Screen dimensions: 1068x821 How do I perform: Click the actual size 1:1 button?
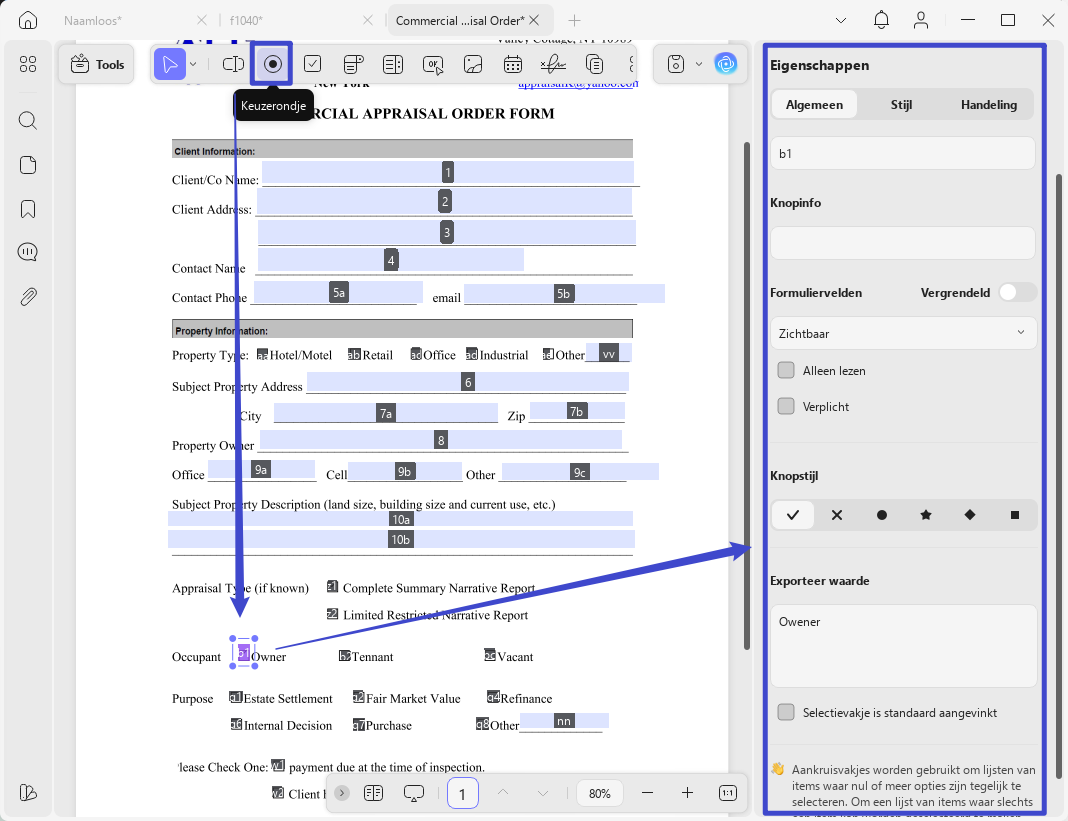click(x=727, y=793)
